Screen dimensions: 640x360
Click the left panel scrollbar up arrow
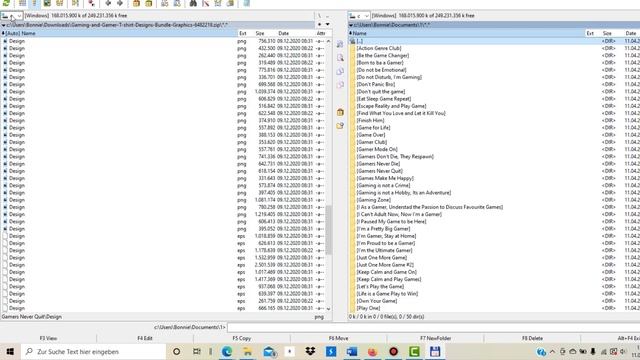pos(329,41)
